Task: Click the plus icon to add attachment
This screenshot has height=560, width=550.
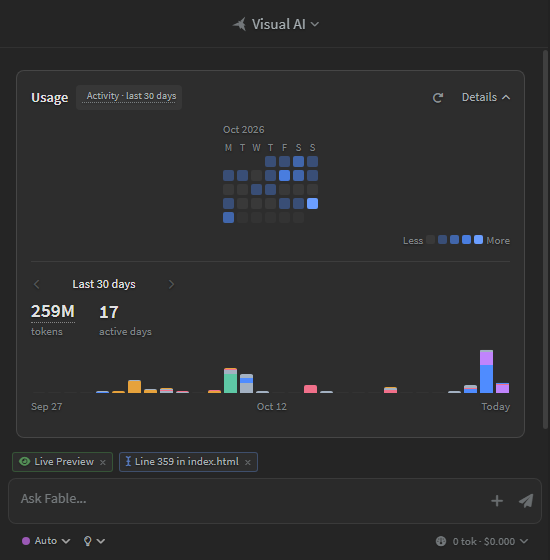Action: tap(497, 501)
